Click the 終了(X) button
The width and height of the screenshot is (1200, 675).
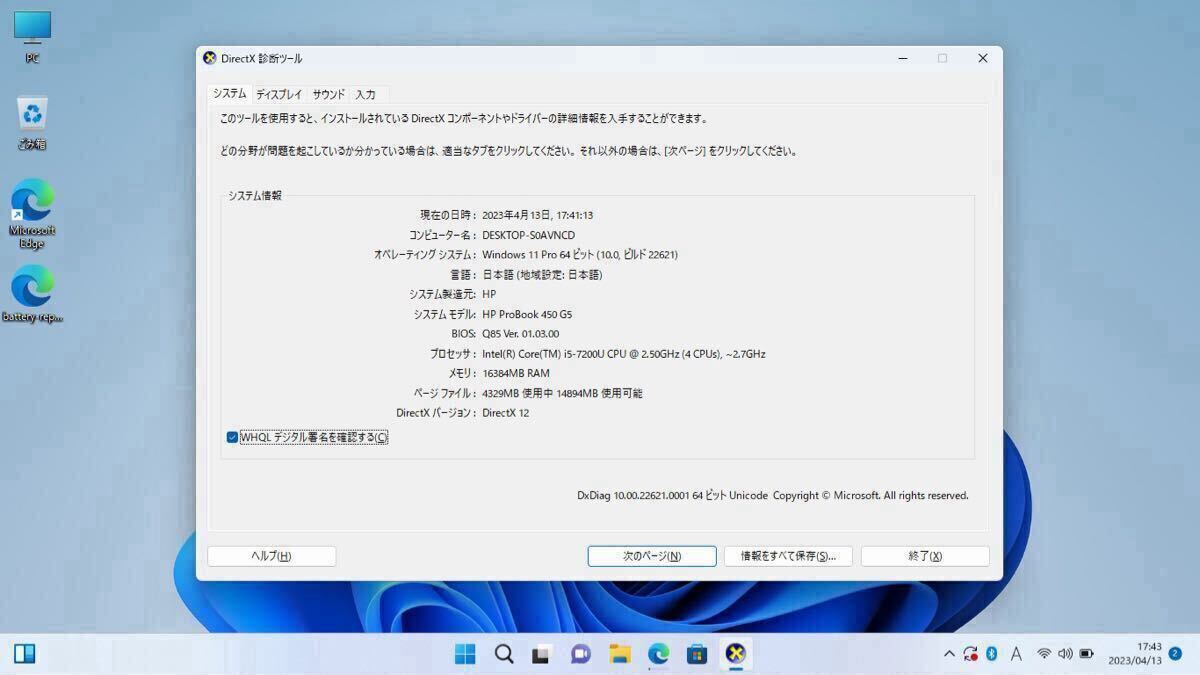click(925, 556)
